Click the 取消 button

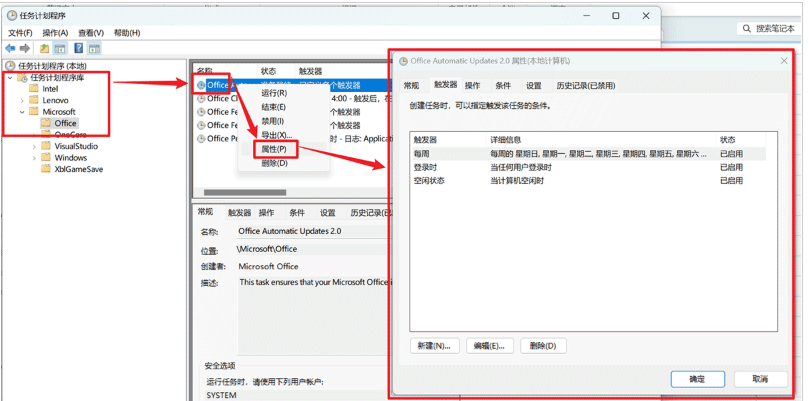click(x=761, y=379)
